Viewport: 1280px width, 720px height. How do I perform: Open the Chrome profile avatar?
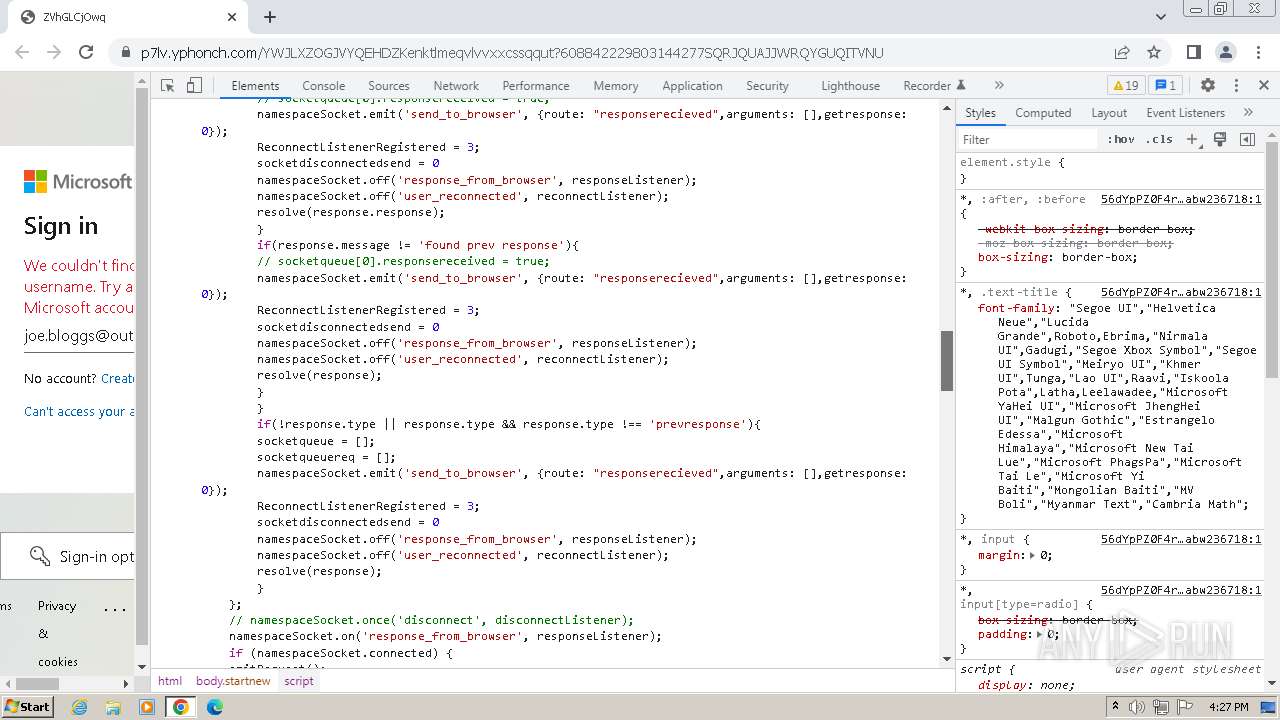tap(1225, 52)
